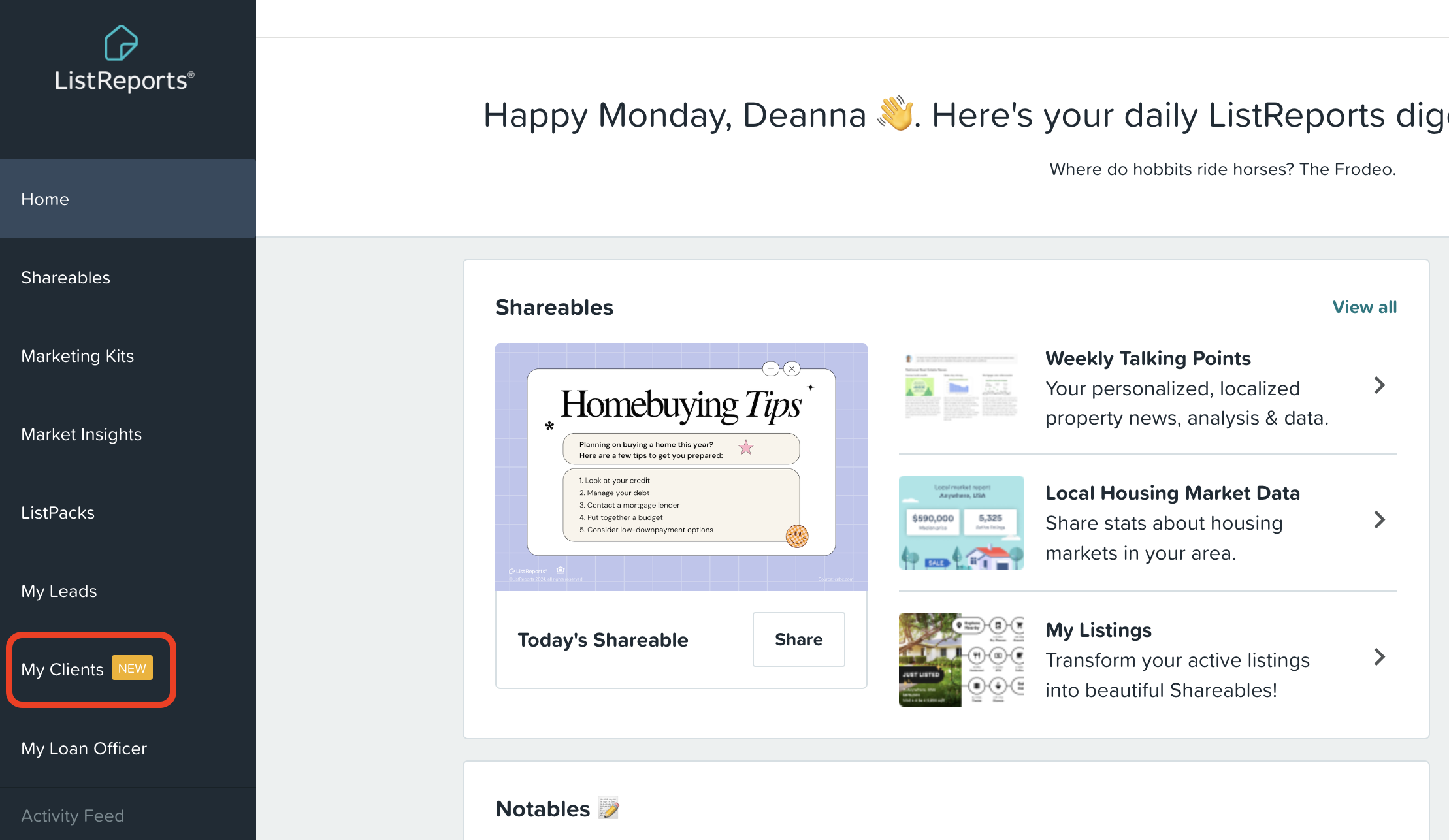This screenshot has width=1449, height=840.
Task: Expand My Listings chevron arrow
Action: (x=1379, y=657)
